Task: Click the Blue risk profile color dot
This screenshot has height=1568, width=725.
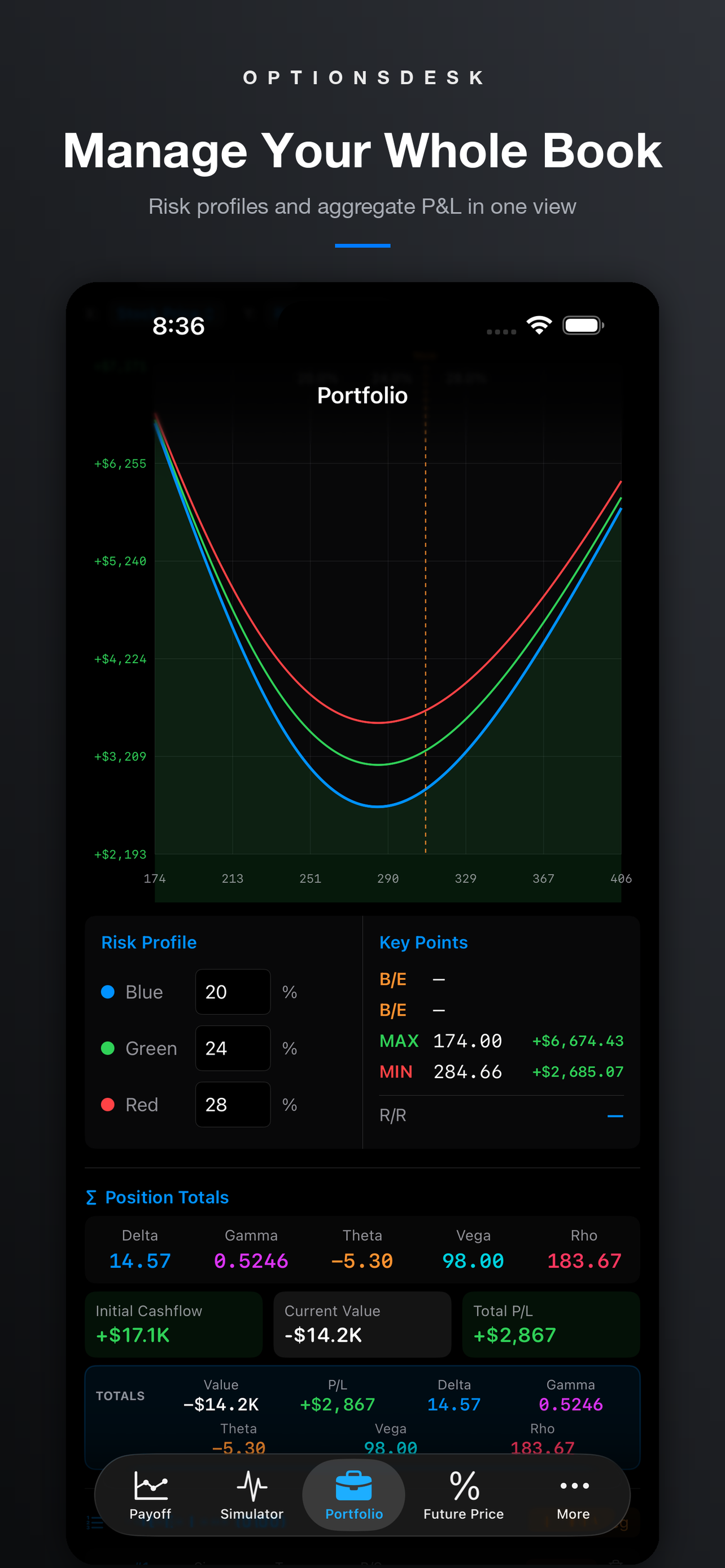Action: 108,992
